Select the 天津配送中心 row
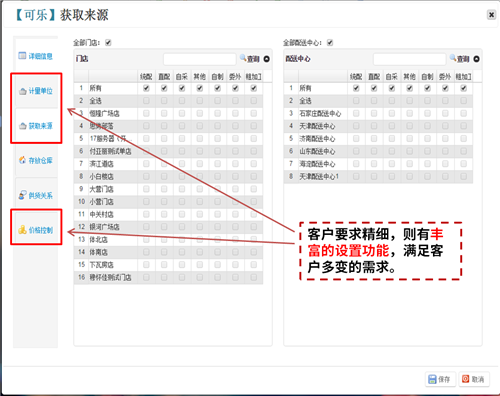This screenshot has height=396, width=500. [378, 126]
